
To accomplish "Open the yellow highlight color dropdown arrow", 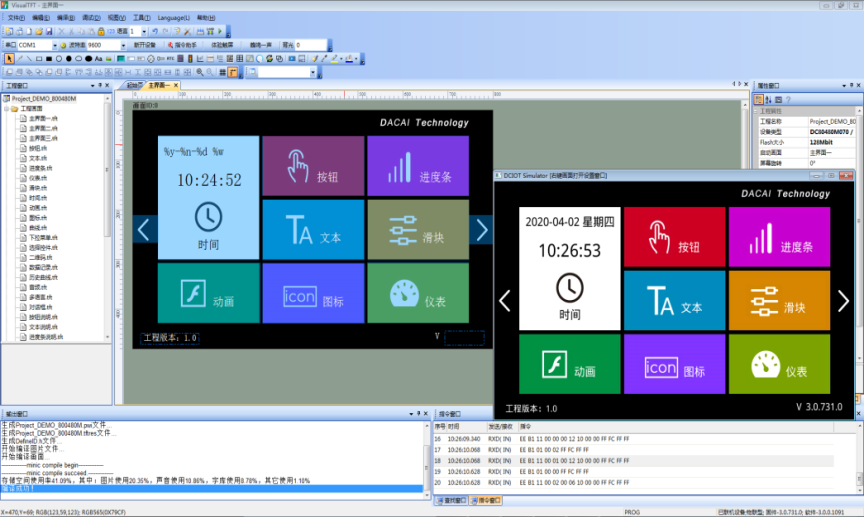I will 341,58.
